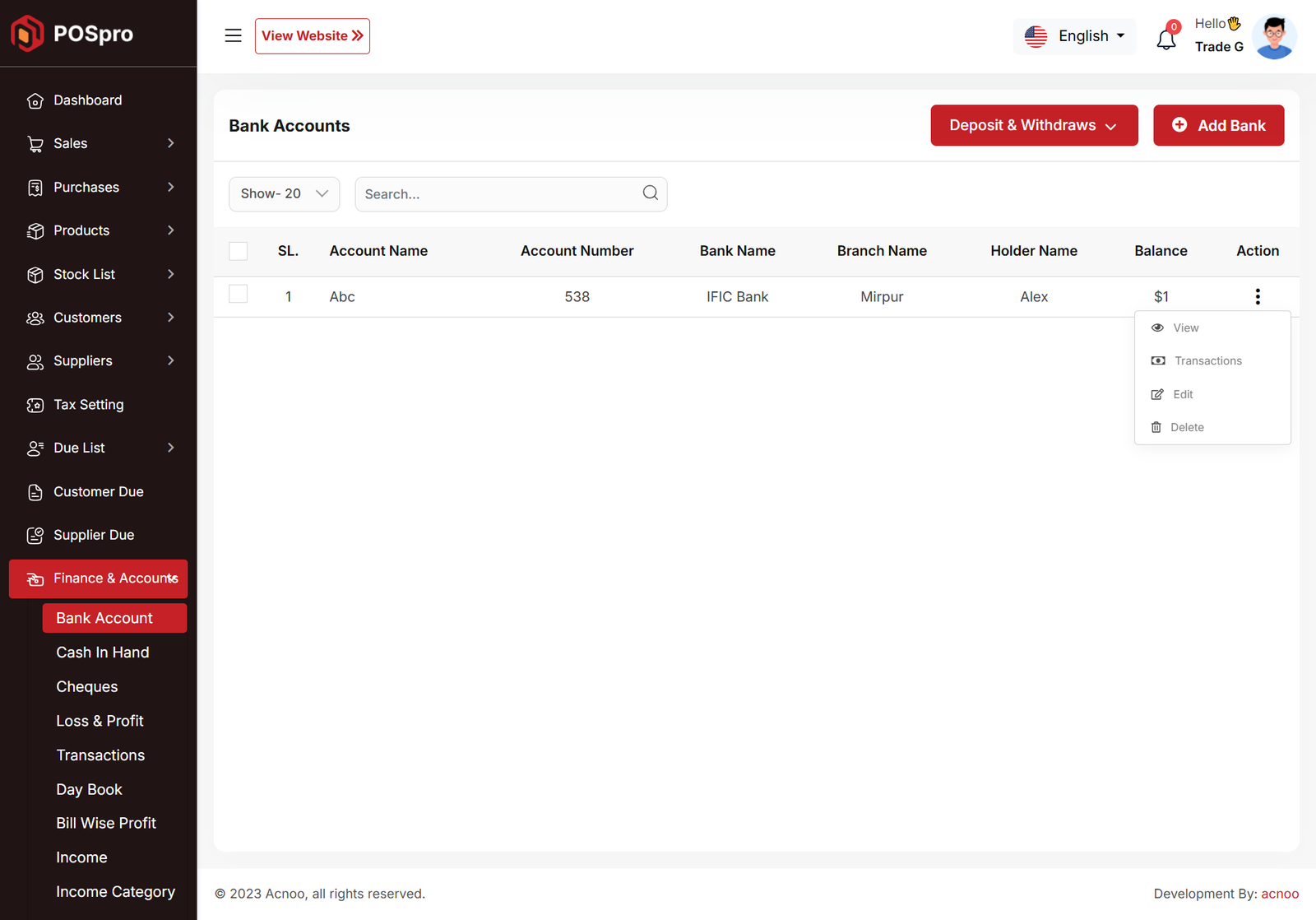Viewport: 1316px width, 920px height.
Task: Expand the Deposit & Withdraws dropdown
Action: [x=1033, y=125]
